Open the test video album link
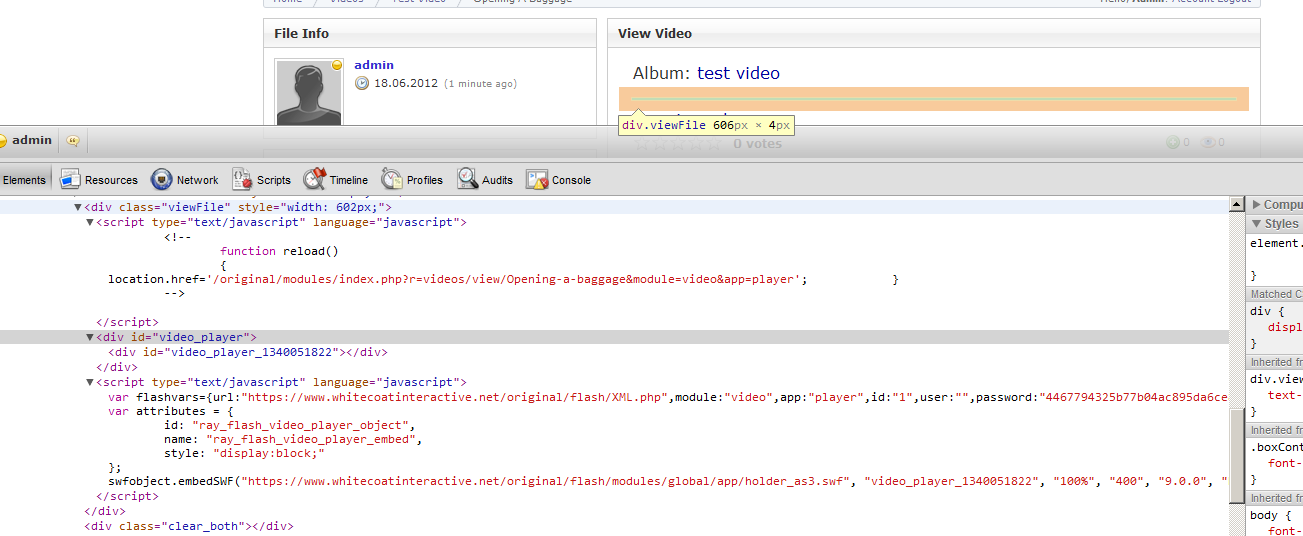Viewport: 1303px width, 536px height. click(x=738, y=73)
